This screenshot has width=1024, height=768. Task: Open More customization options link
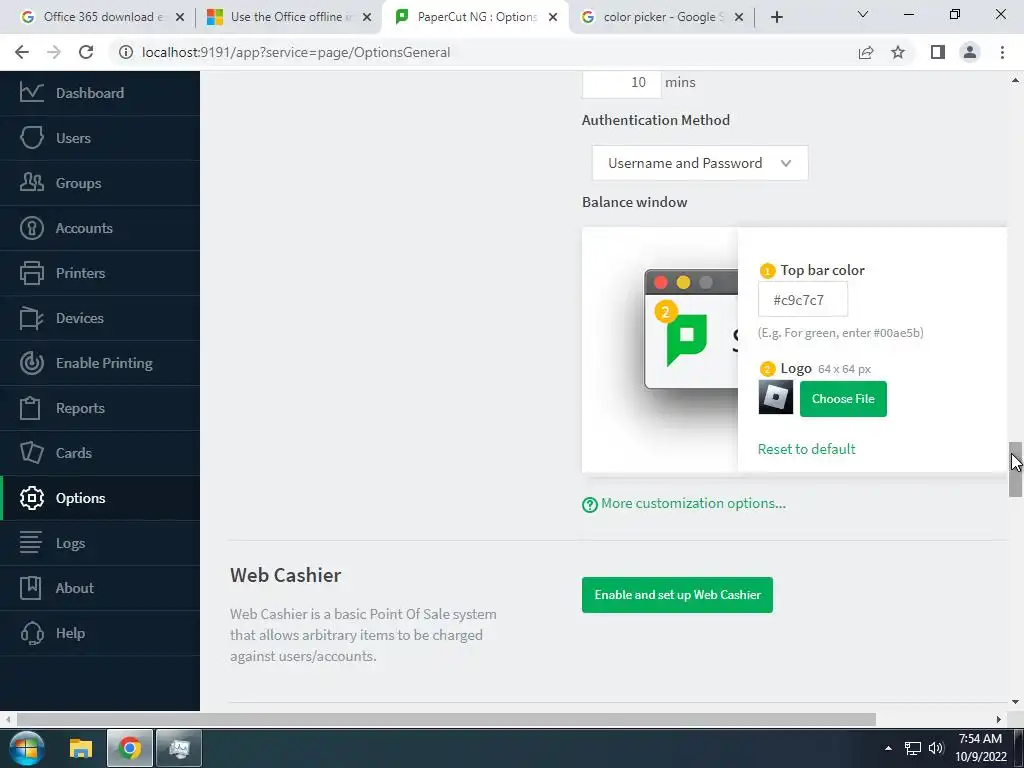click(694, 504)
